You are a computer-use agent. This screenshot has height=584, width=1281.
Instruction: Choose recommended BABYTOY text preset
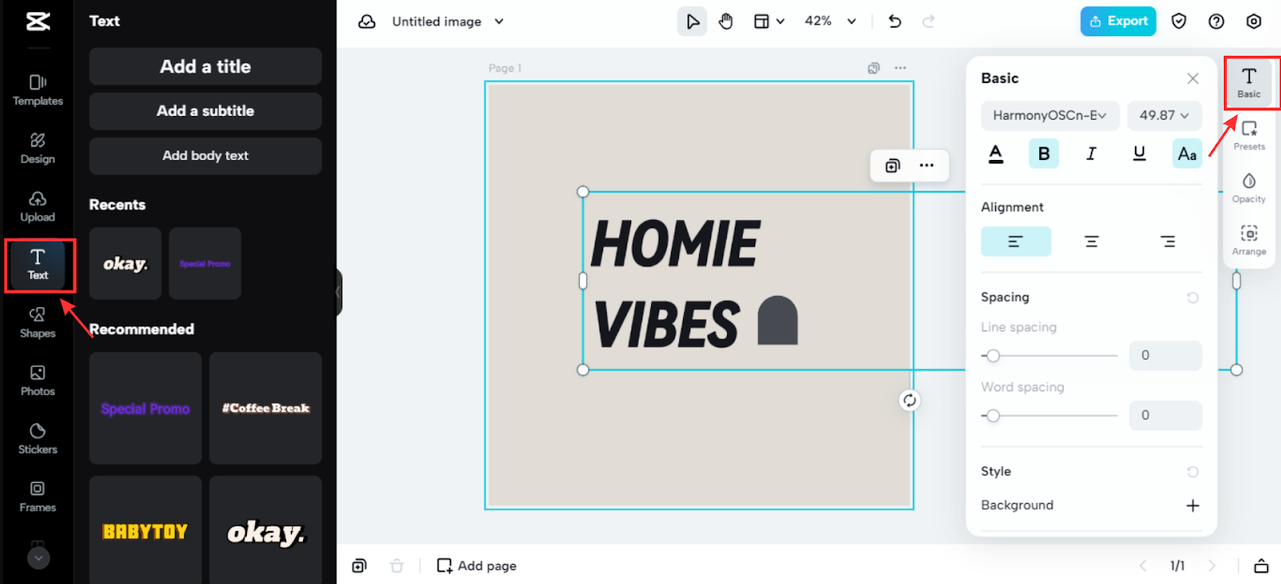coord(145,530)
